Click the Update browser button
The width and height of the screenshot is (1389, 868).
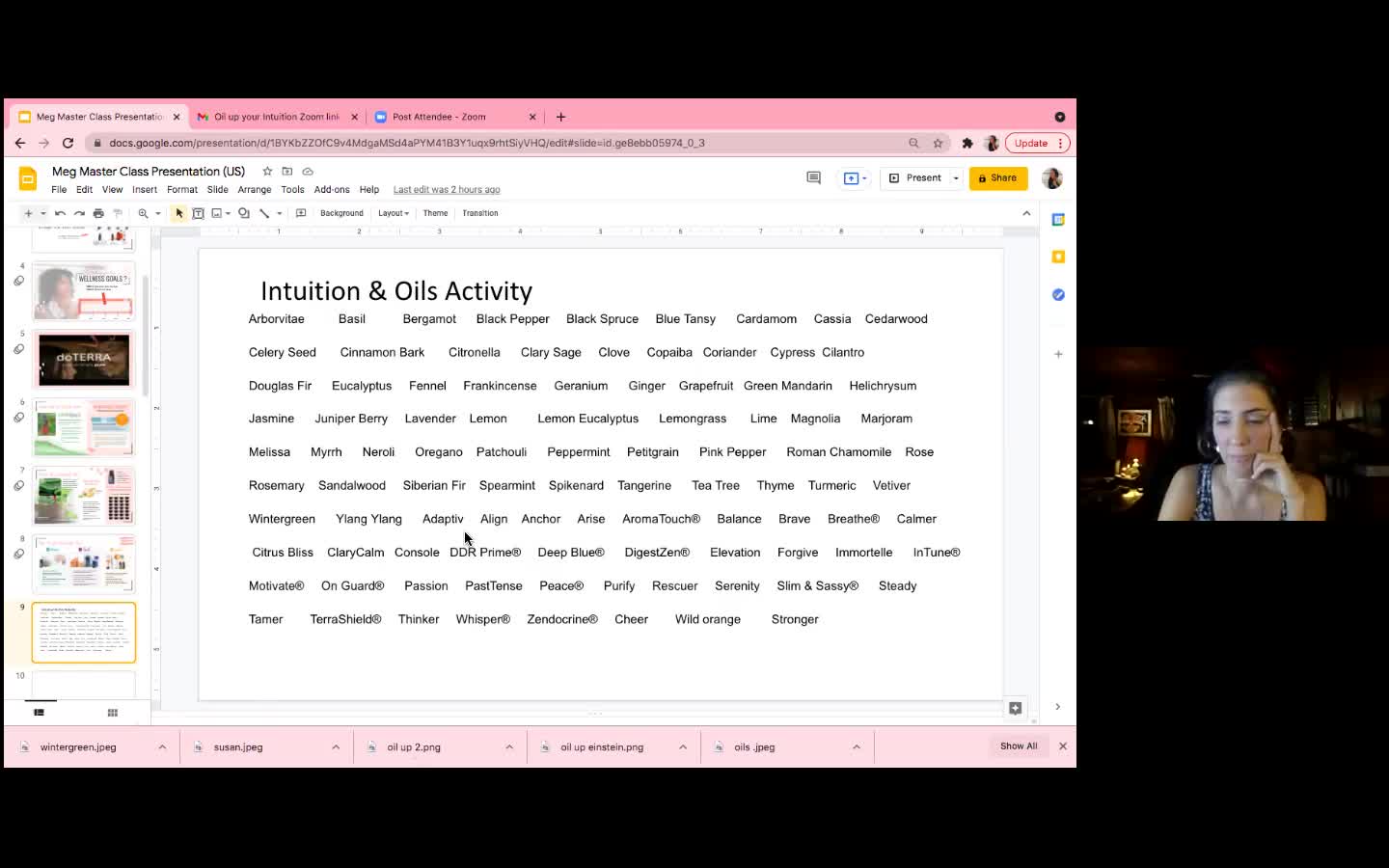pyautogui.click(x=1038, y=143)
